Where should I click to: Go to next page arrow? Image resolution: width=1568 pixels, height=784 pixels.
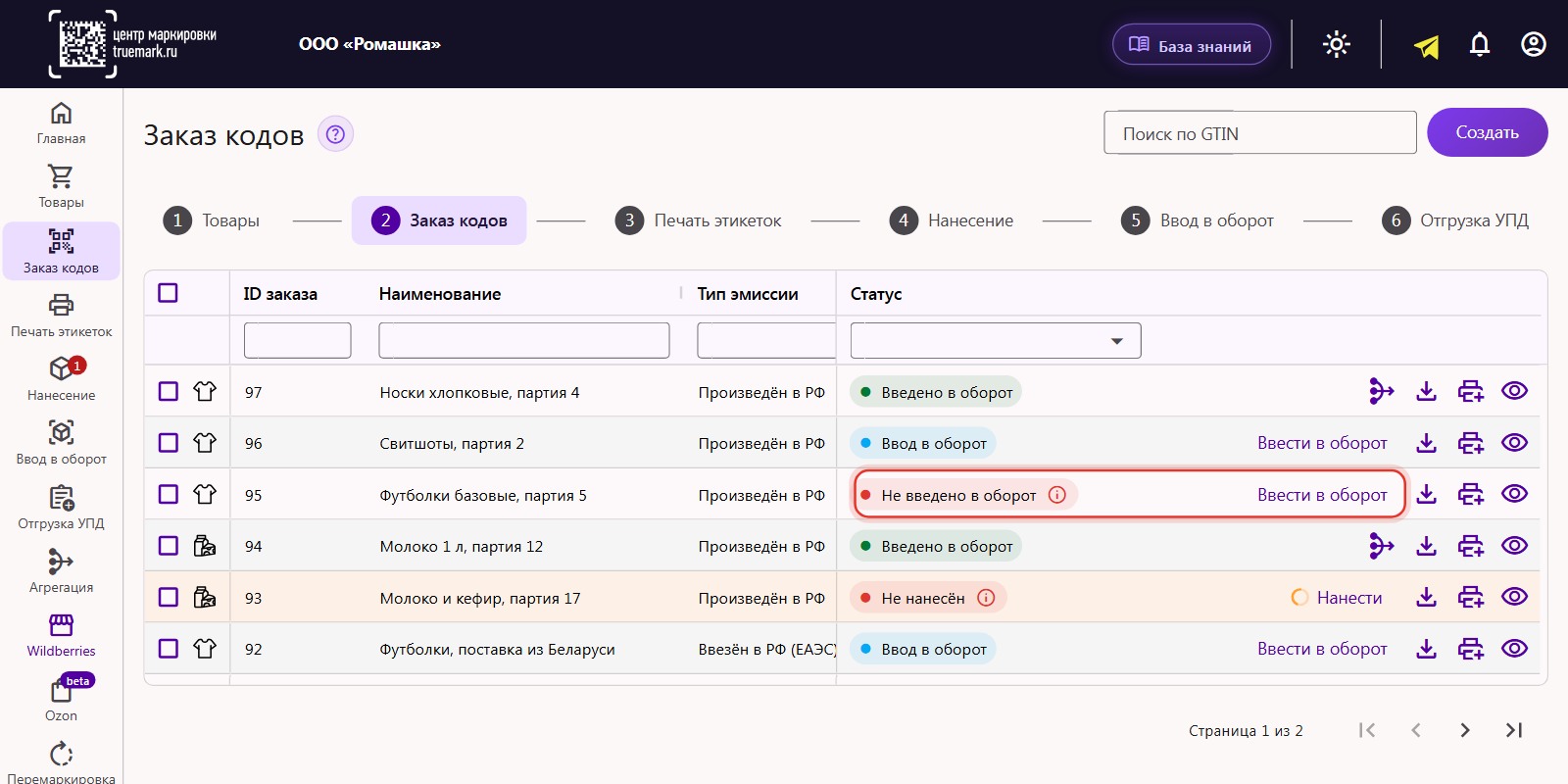[1465, 730]
